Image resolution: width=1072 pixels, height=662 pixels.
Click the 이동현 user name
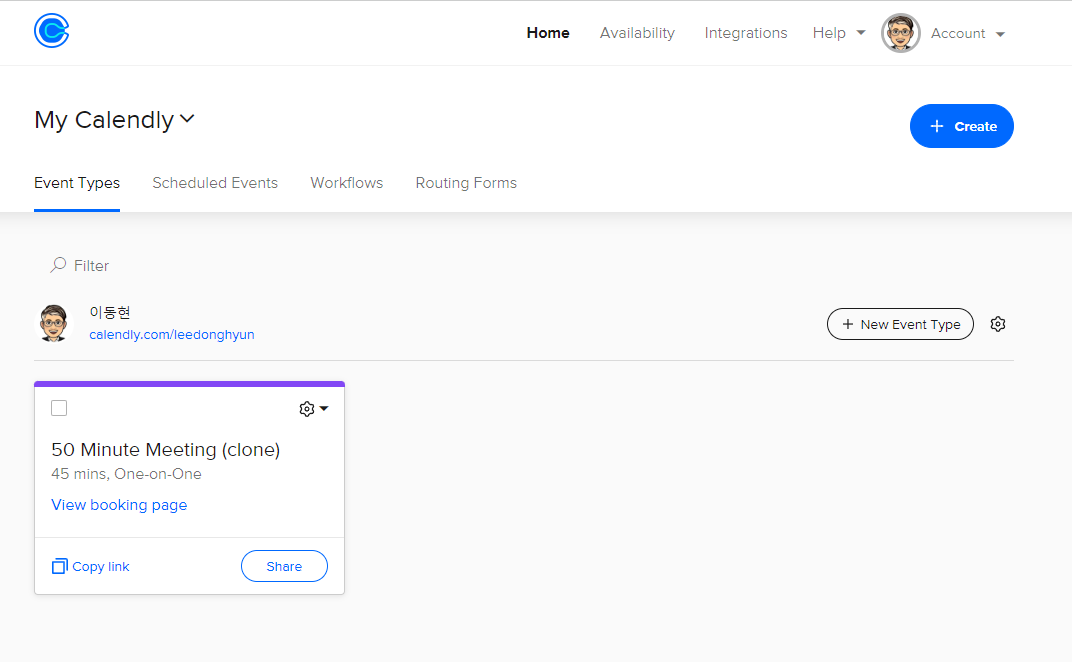(109, 313)
